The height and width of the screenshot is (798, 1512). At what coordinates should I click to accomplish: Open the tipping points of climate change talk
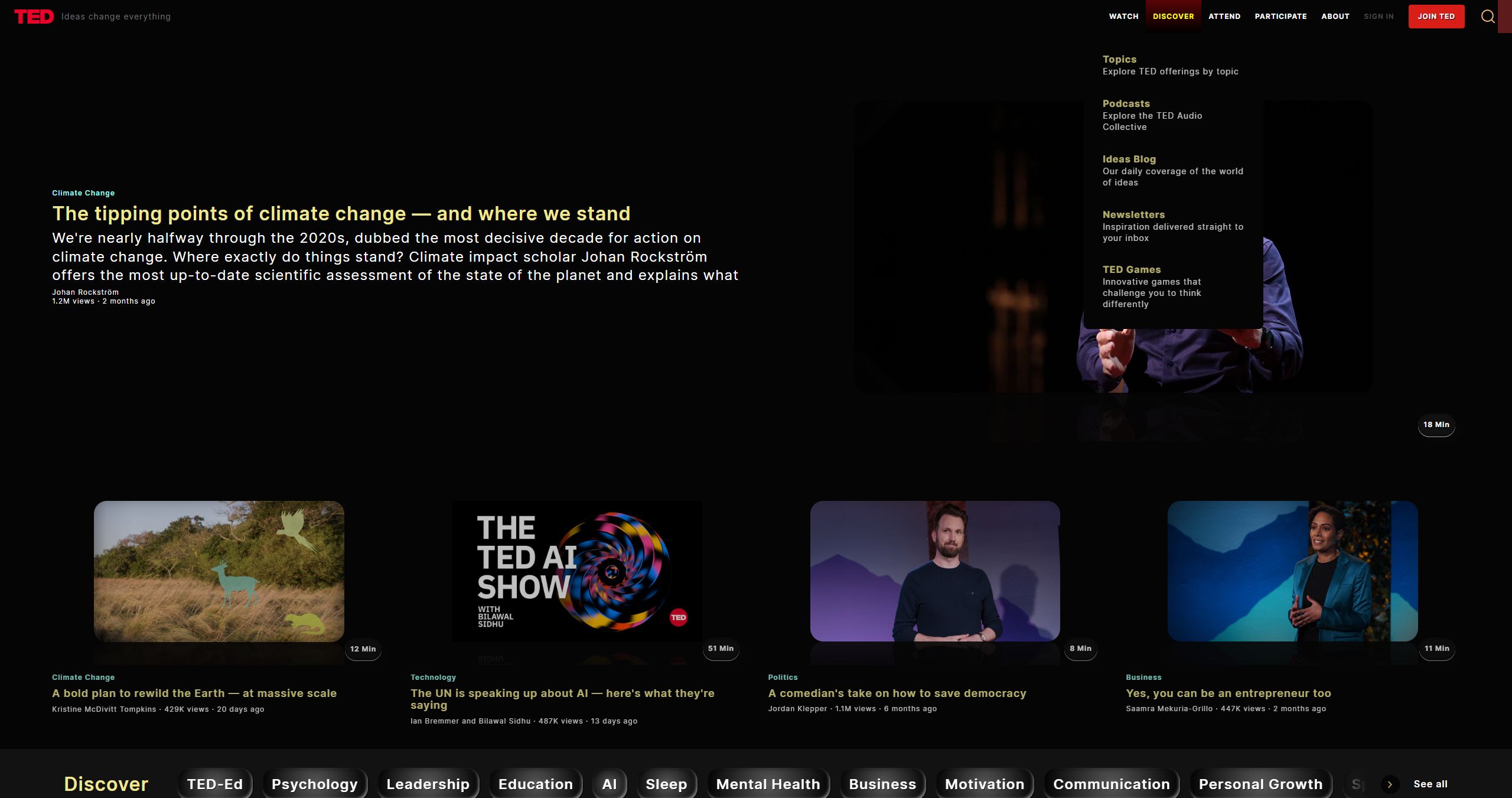tap(341, 213)
